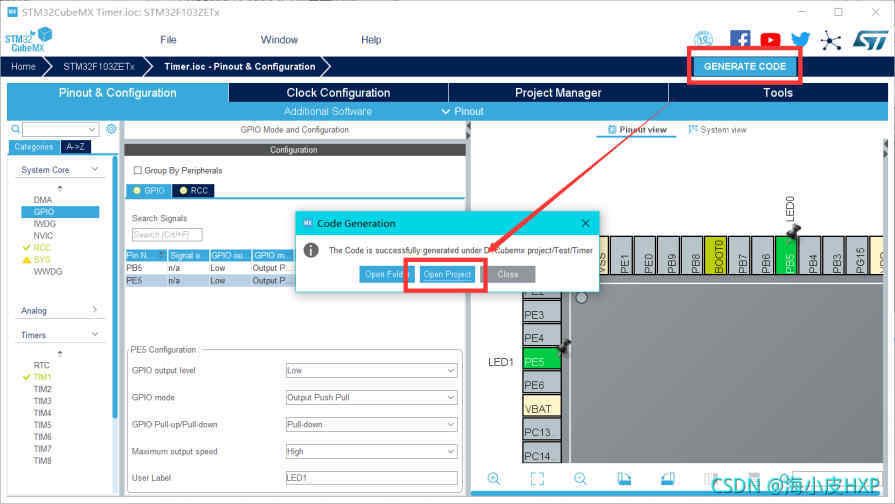This screenshot has width=895, height=504.
Task: Select NVIC in System Core list
Action: [43, 235]
